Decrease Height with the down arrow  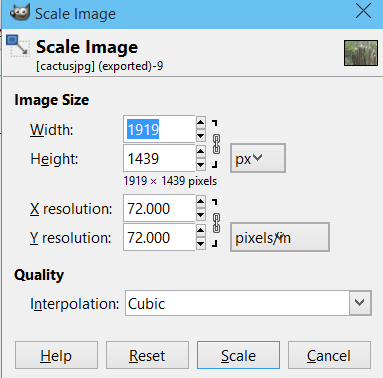click(201, 164)
